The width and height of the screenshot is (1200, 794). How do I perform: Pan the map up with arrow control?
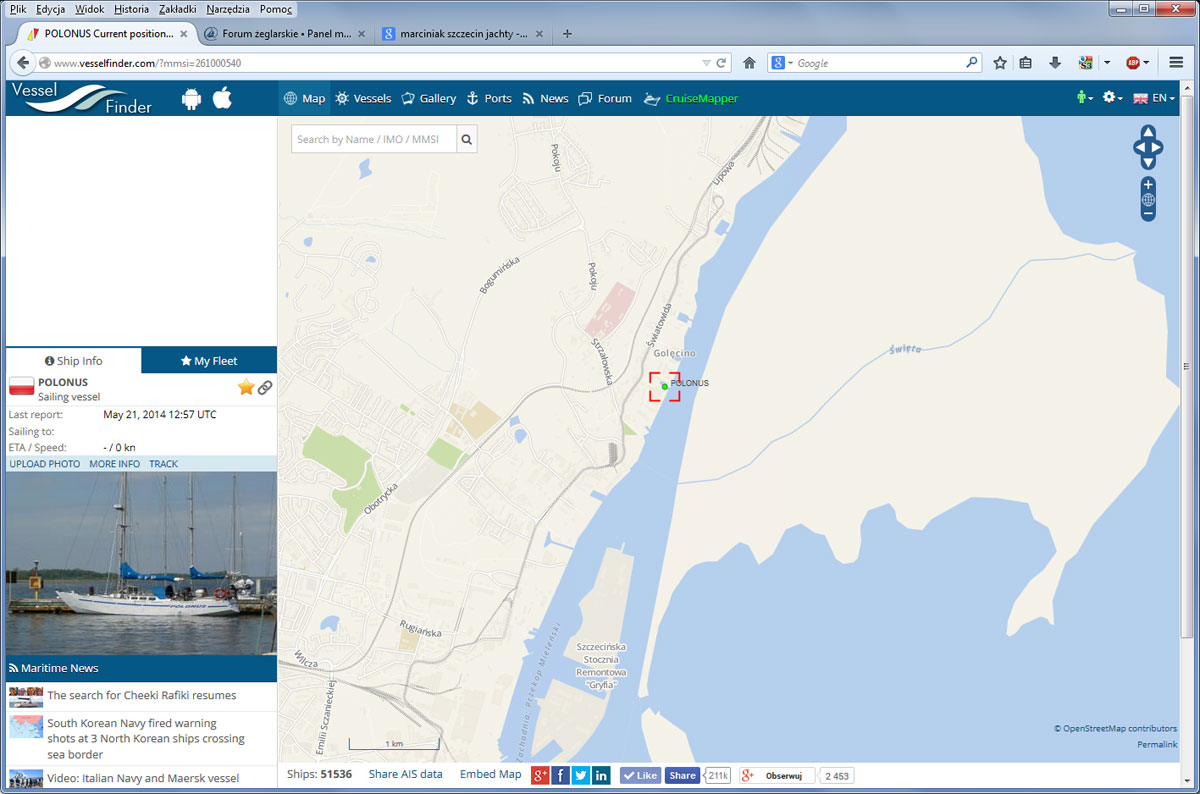[1148, 132]
